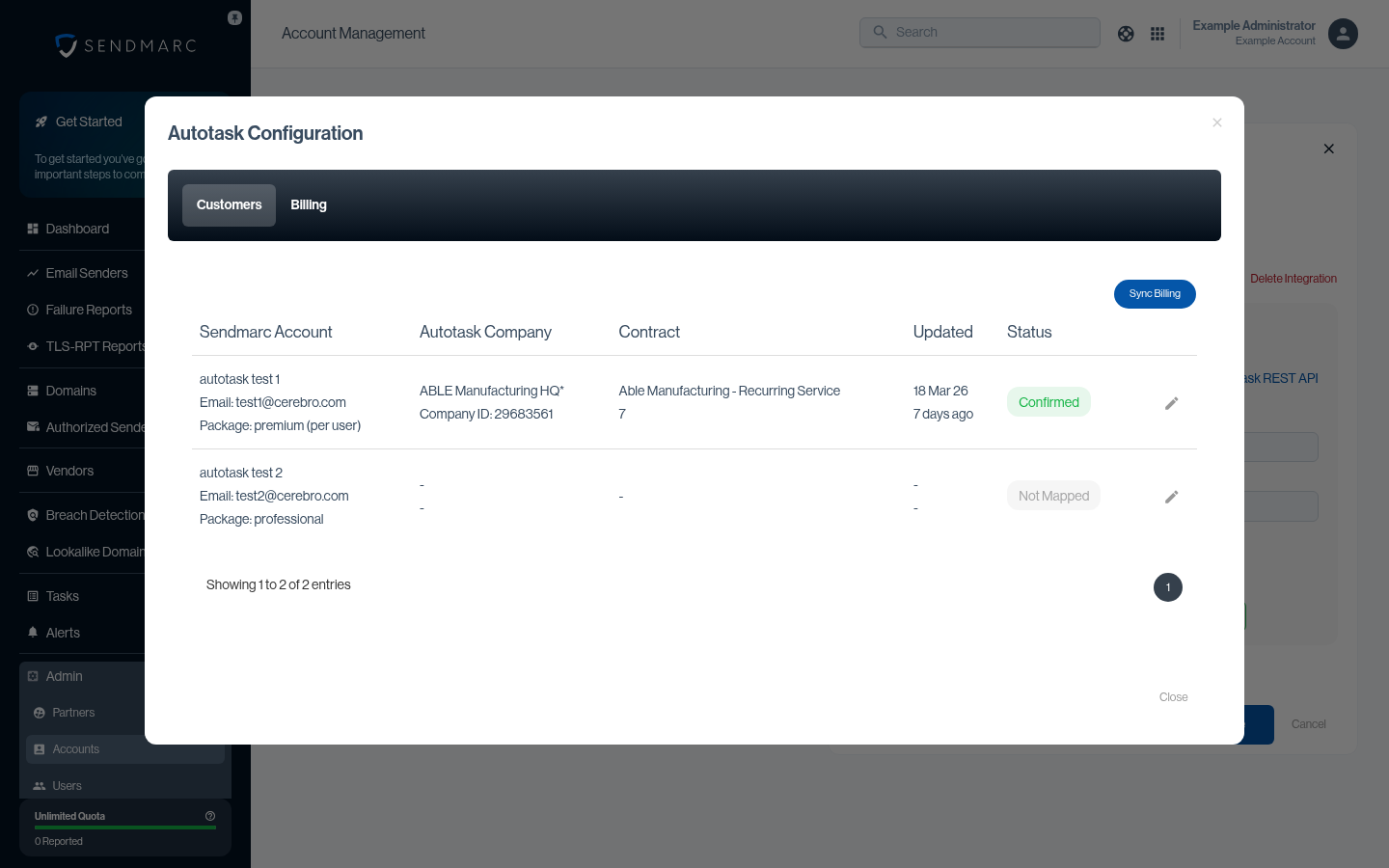Click the edit pencil for autotask test 2
This screenshot has height=868, width=1389.
click(x=1171, y=497)
